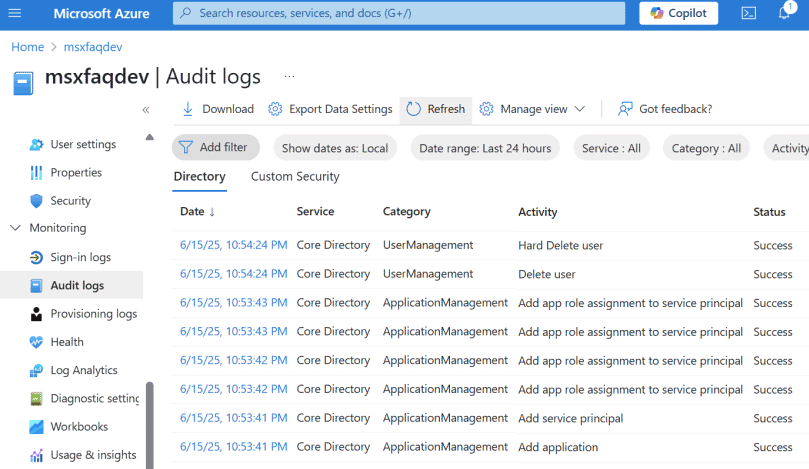
Task: Open the Hard Delete user log entry date
Action: 233,245
